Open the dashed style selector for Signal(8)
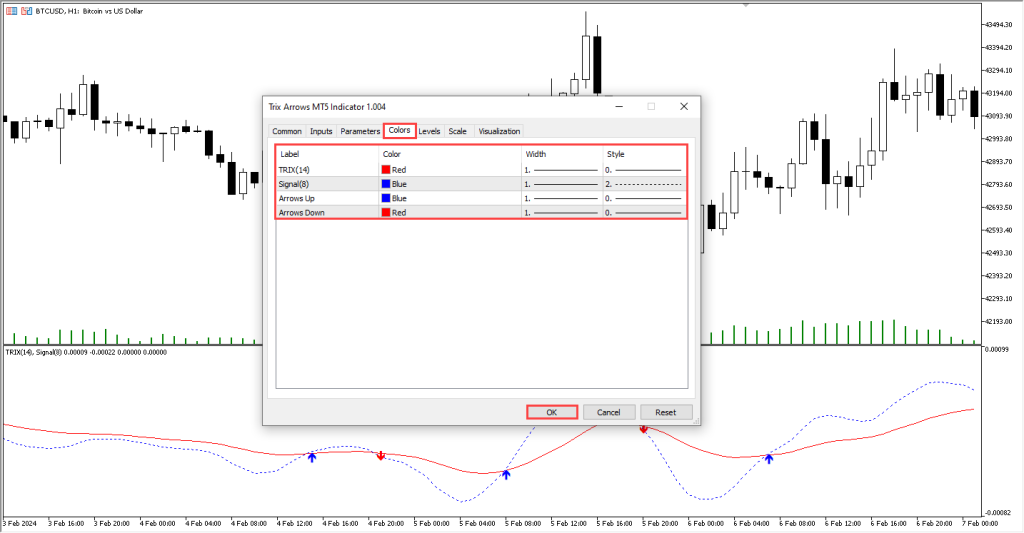The image size is (1024, 533). 645,184
